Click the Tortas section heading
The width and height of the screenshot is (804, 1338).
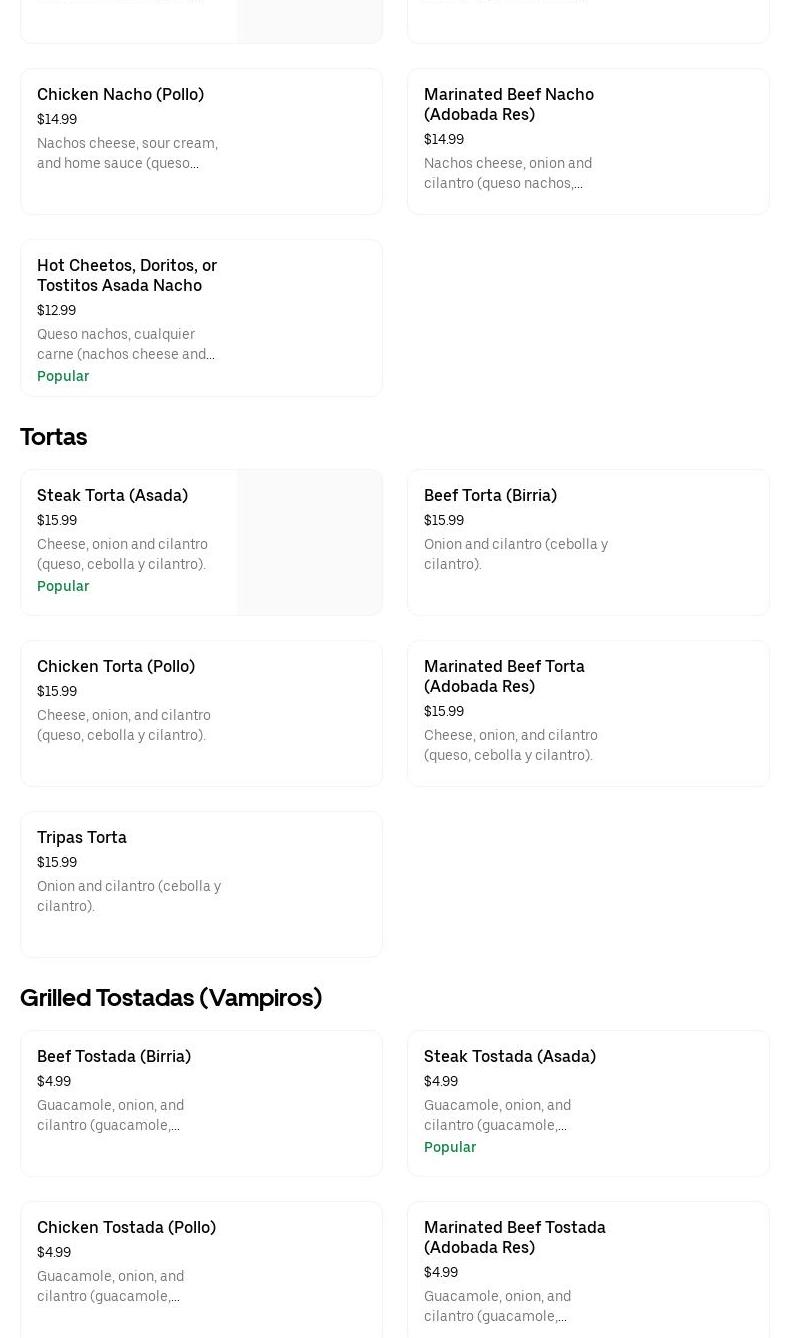[54, 437]
